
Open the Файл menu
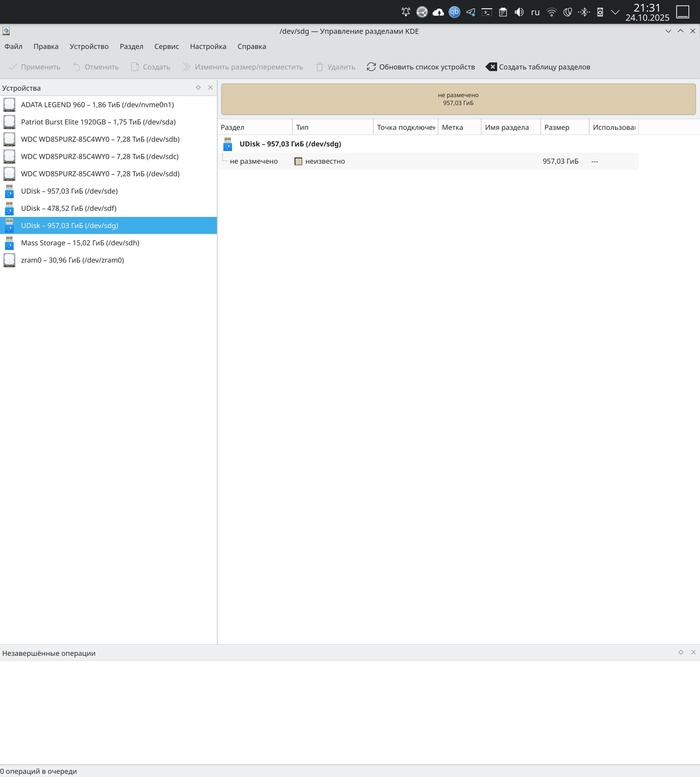pyautogui.click(x=13, y=46)
